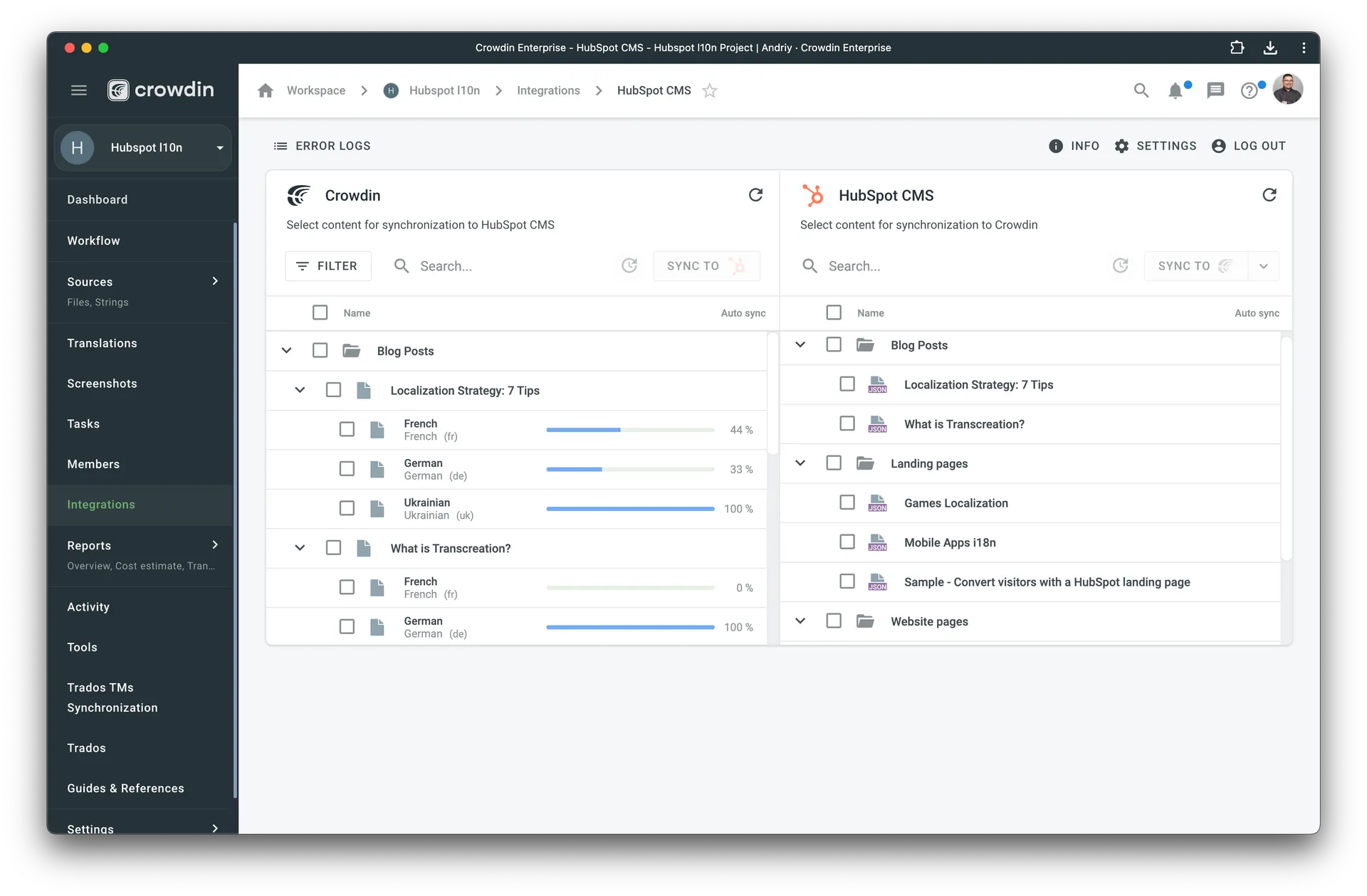Click LOG OUT
Screen dimensions: 1367x896
click(1249, 146)
